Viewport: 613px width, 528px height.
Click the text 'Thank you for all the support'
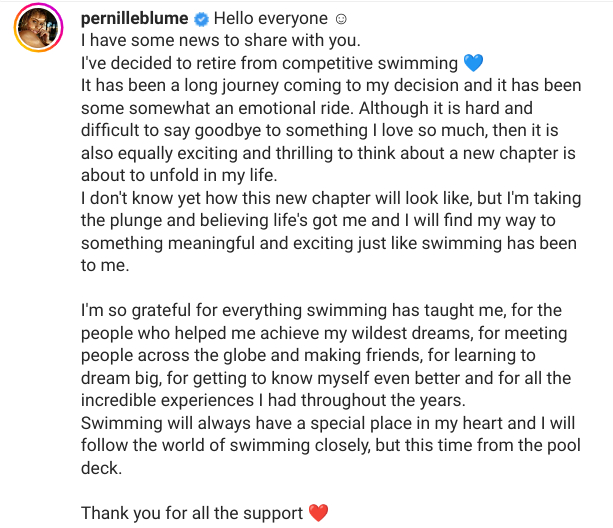point(192,513)
